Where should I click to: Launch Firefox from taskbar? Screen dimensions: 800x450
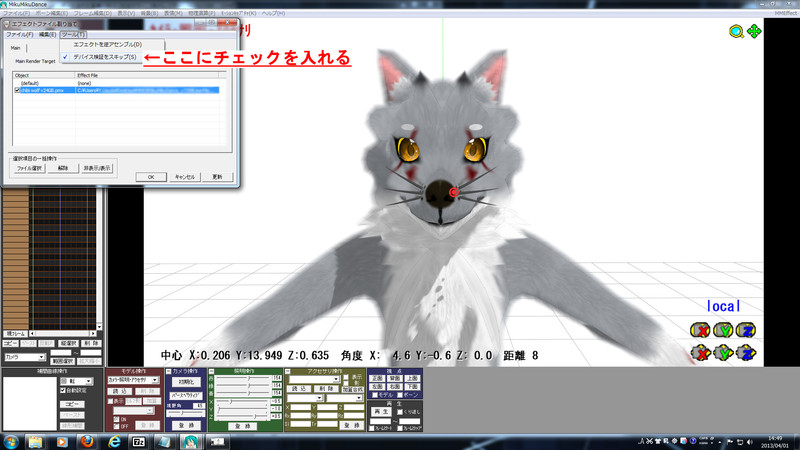(87, 442)
